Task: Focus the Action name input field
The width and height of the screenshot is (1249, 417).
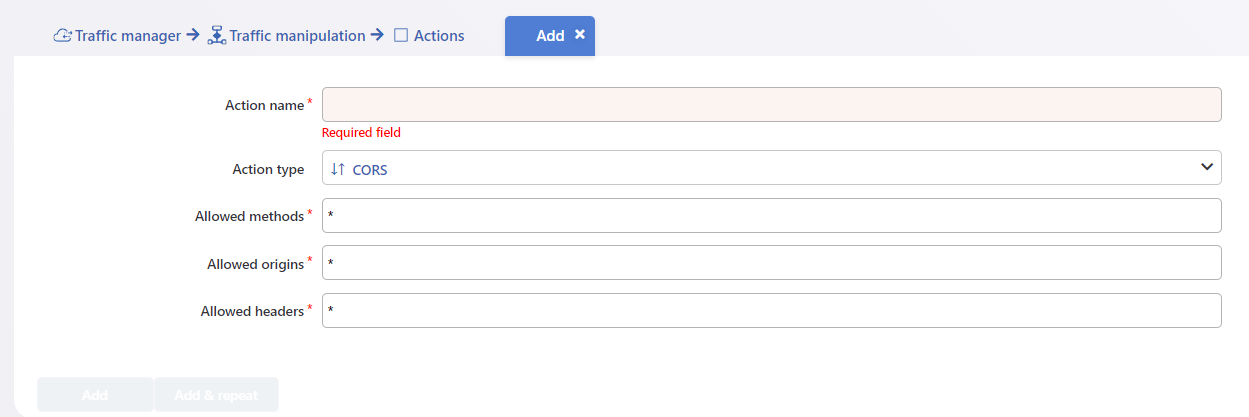Action: coord(772,105)
